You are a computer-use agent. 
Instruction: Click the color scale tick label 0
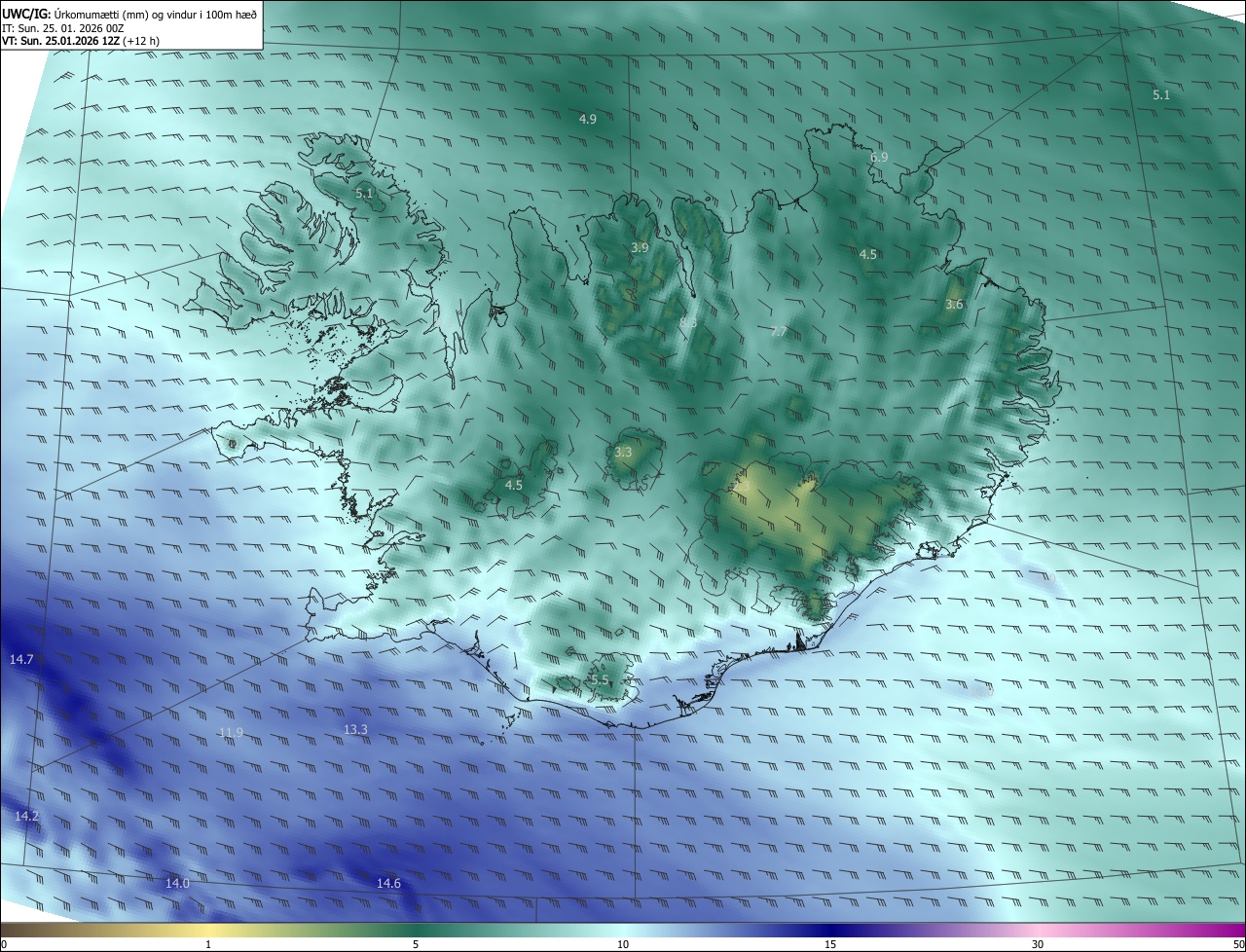(x=4, y=945)
